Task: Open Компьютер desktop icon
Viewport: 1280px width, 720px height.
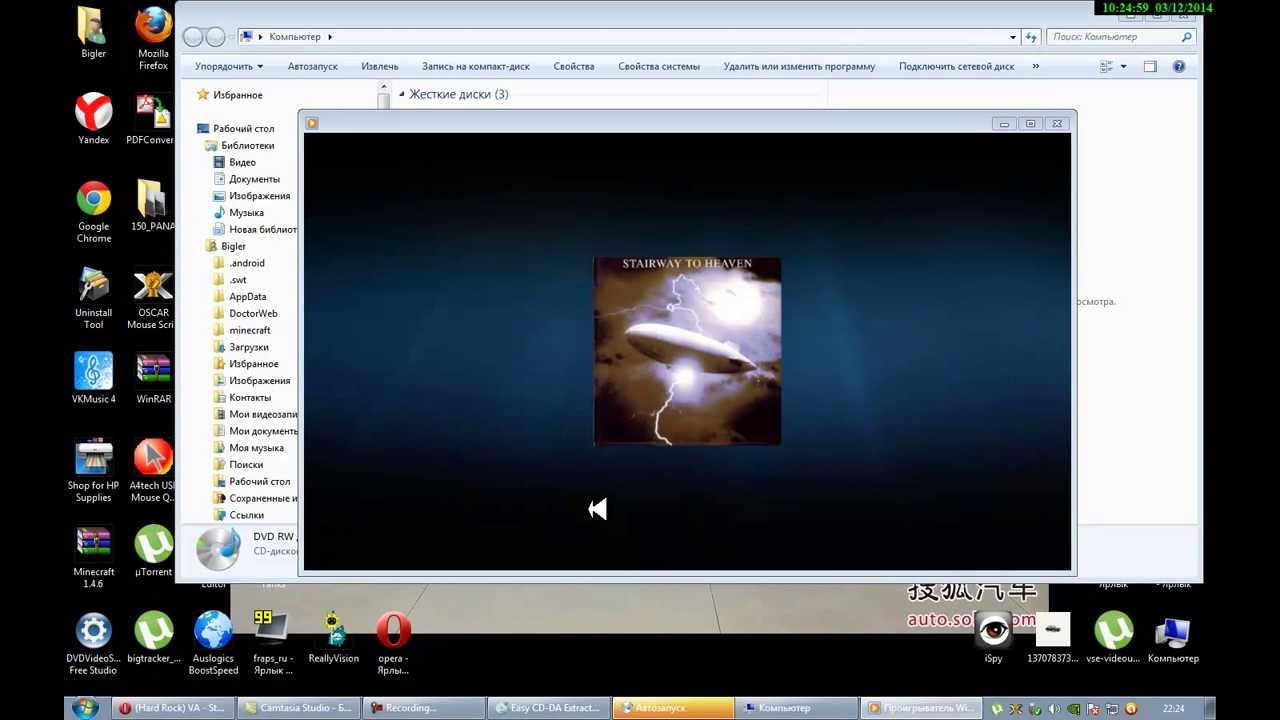Action: 1173,638
